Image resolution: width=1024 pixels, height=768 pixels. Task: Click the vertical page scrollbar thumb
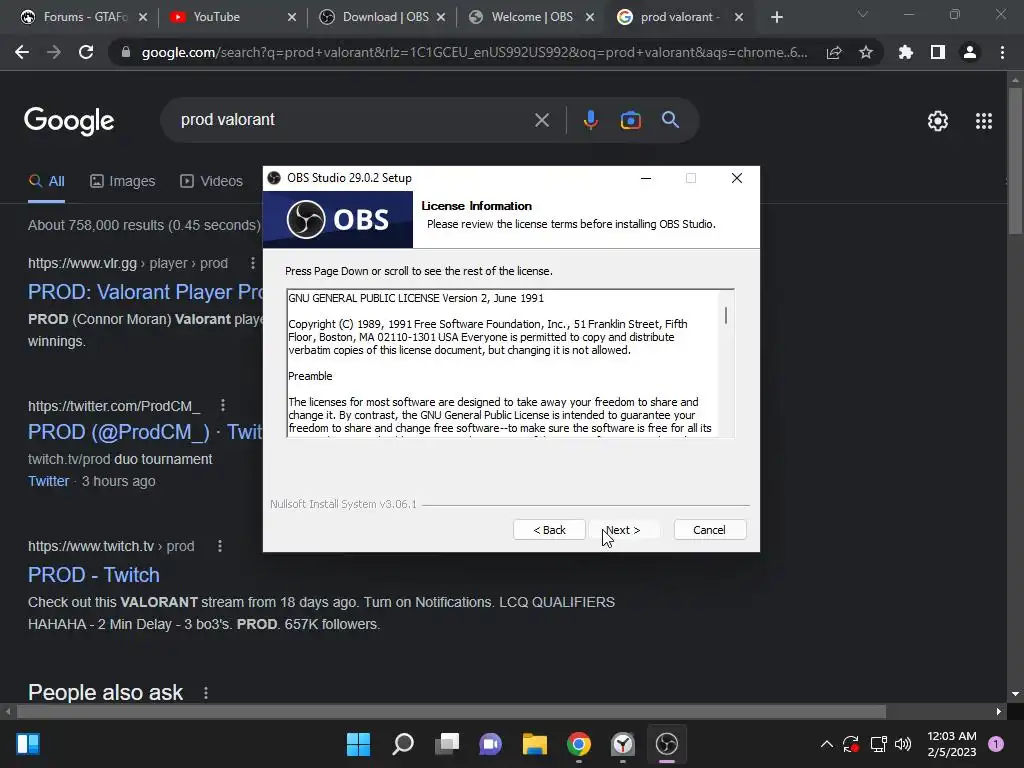tap(1015, 160)
